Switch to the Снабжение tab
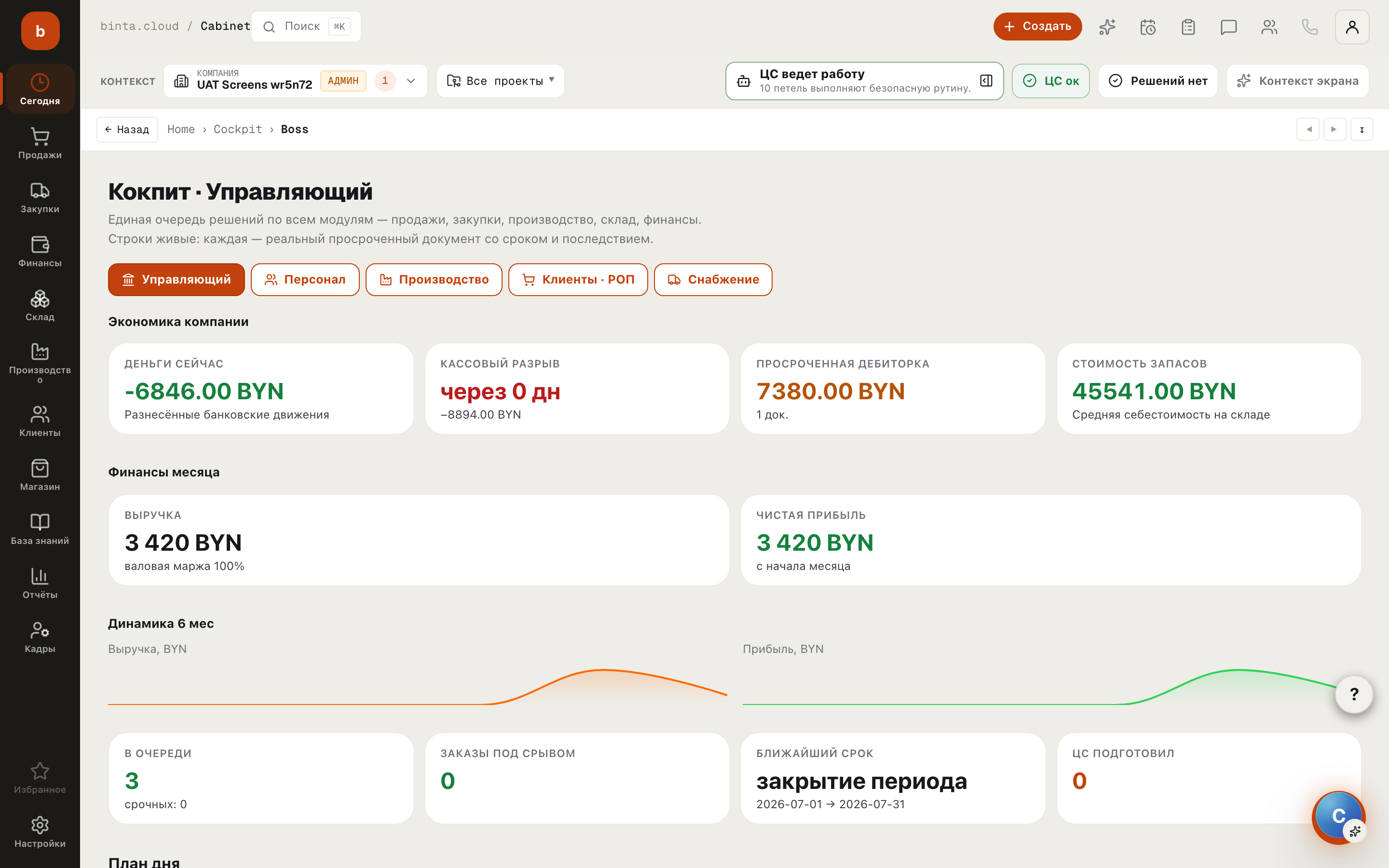 [713, 280]
